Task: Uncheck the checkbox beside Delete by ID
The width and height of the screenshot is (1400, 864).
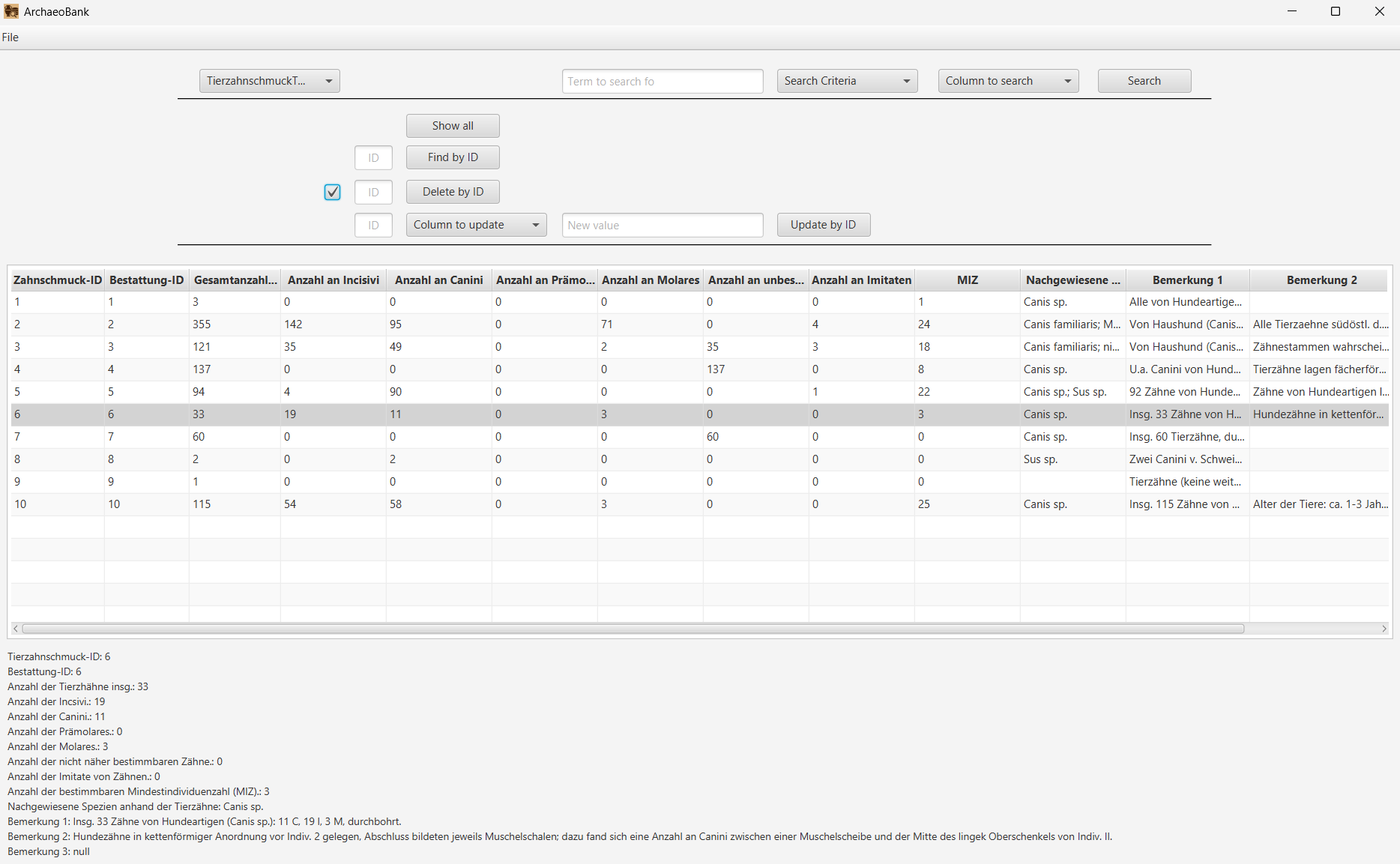Action: [332, 192]
